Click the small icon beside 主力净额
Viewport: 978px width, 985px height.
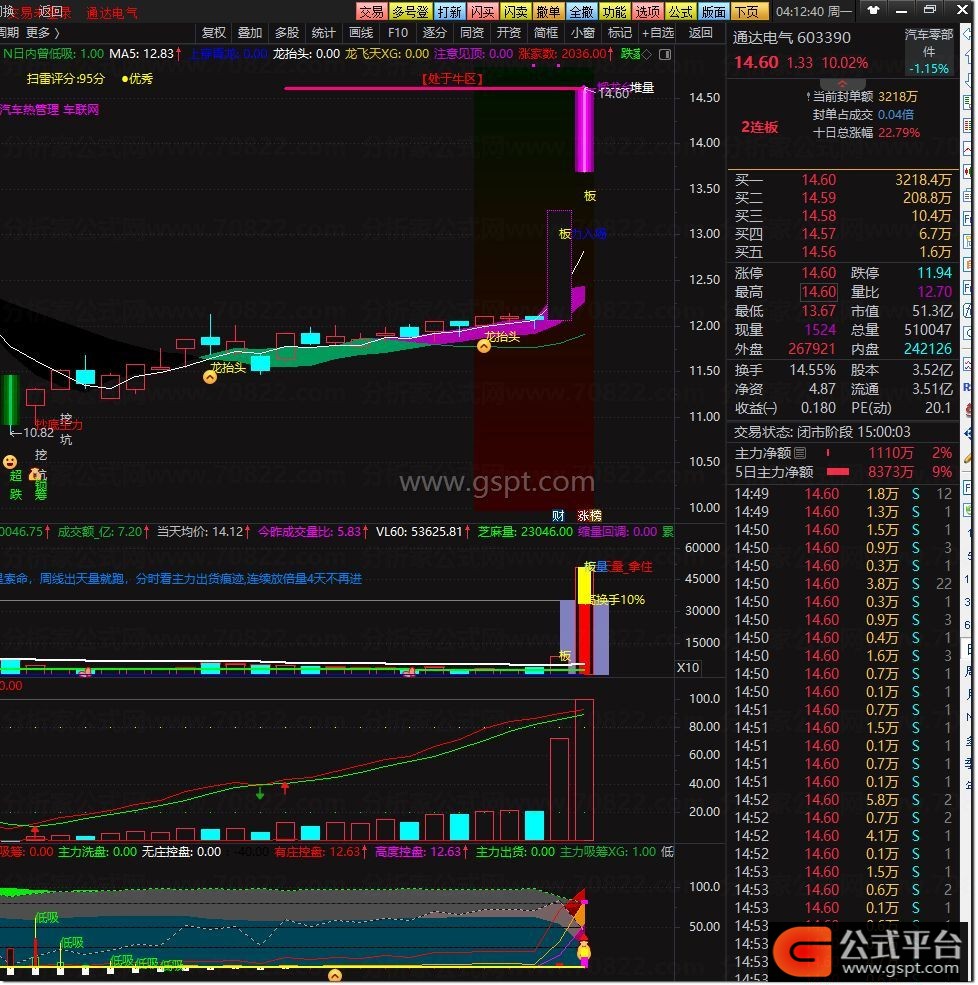coord(799,454)
